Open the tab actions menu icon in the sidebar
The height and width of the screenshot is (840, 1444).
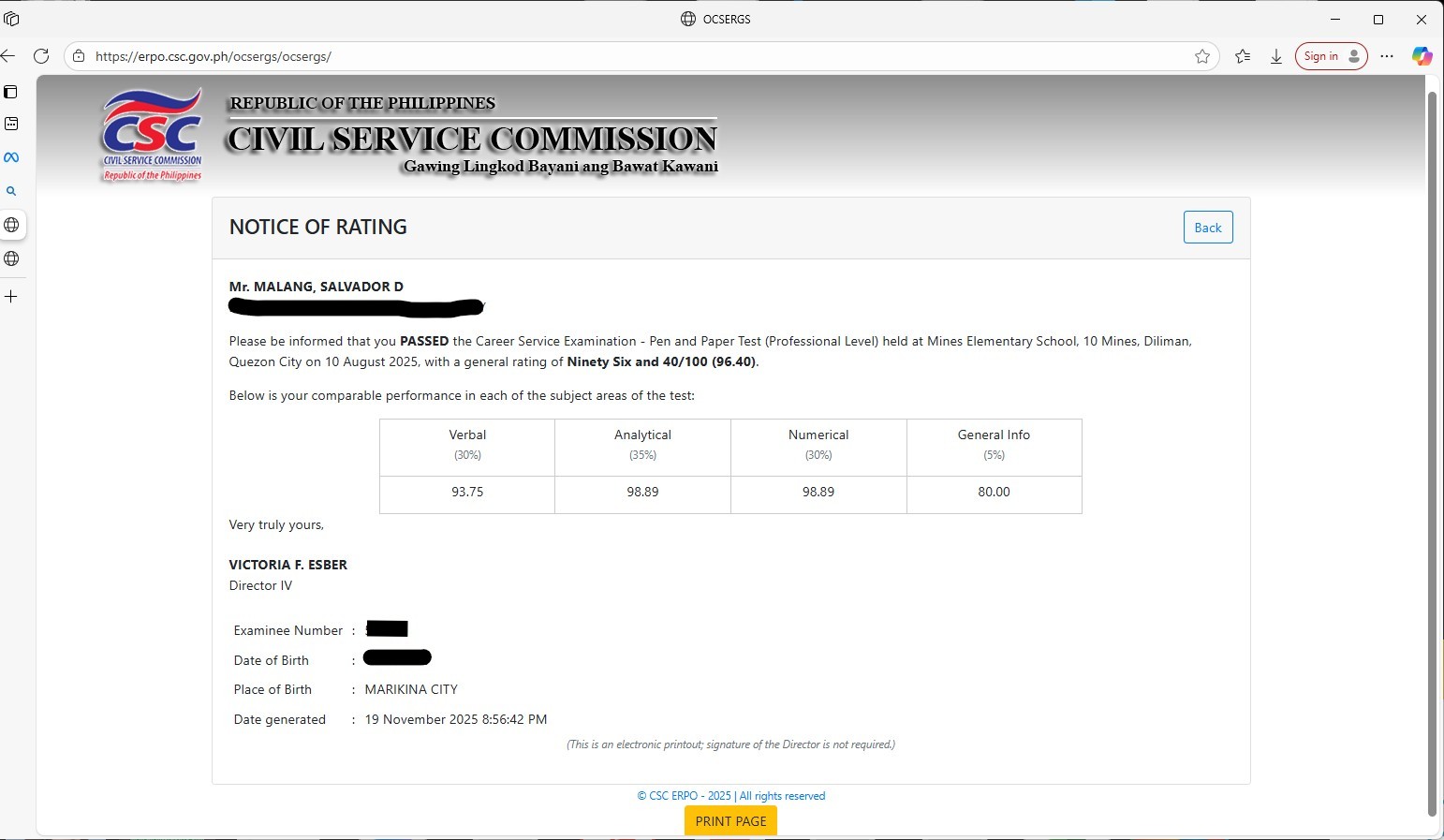coord(11,92)
